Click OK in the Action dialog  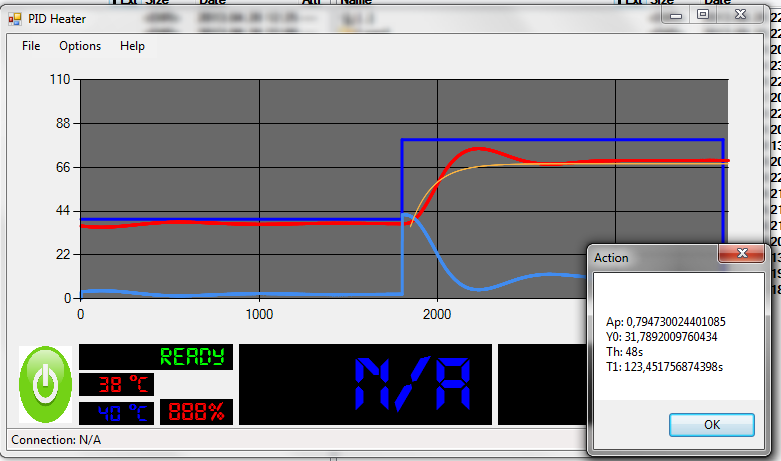coord(711,425)
